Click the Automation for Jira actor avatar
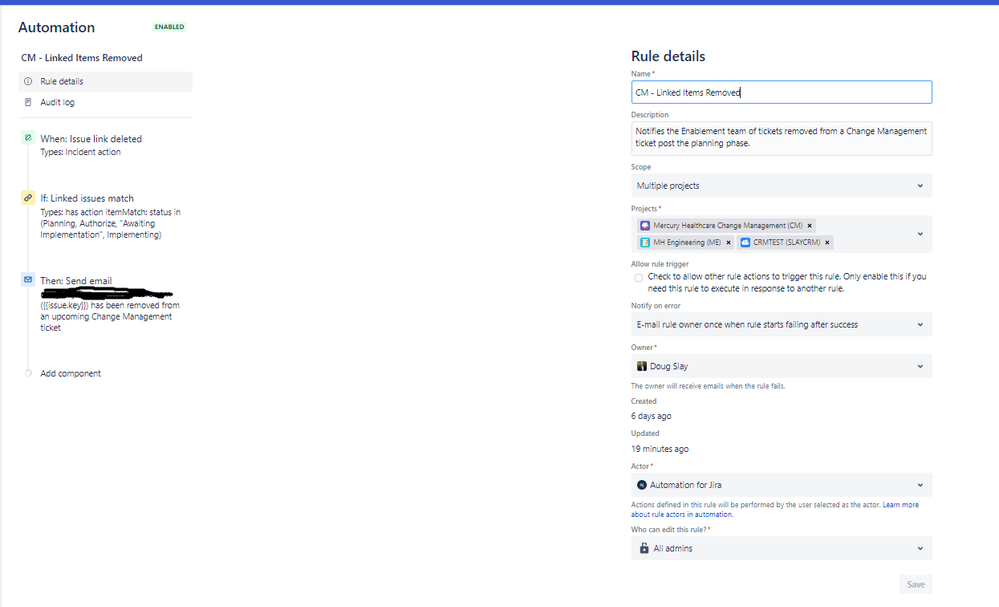The image size is (999, 607). point(641,484)
